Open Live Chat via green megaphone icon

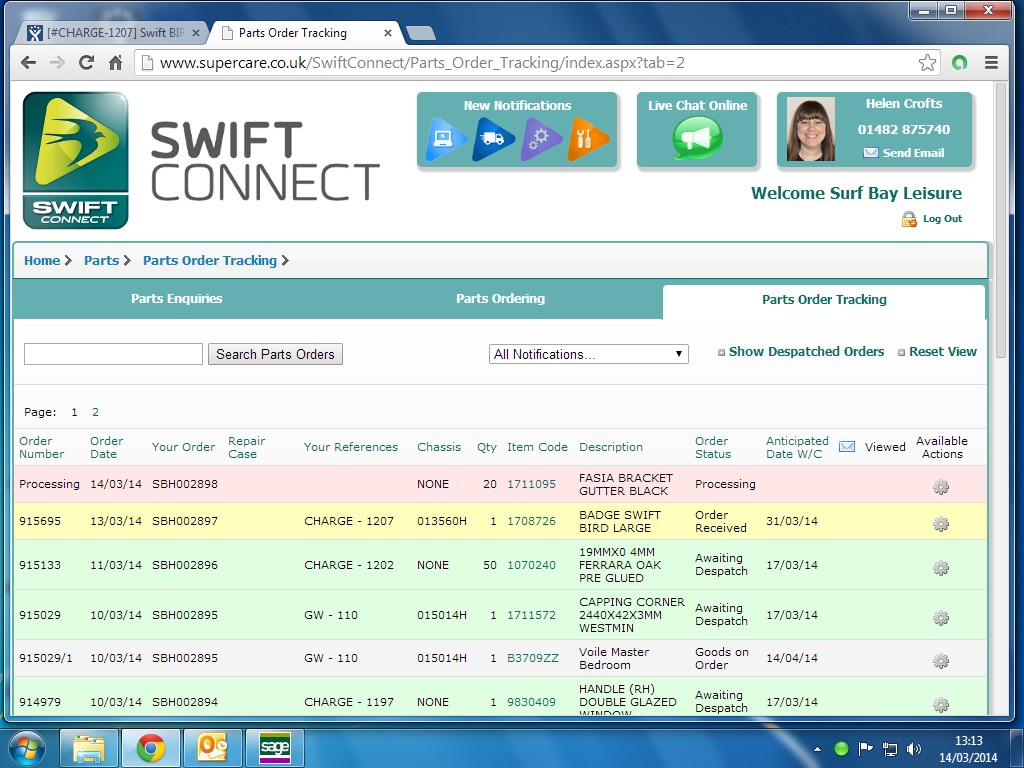697,138
